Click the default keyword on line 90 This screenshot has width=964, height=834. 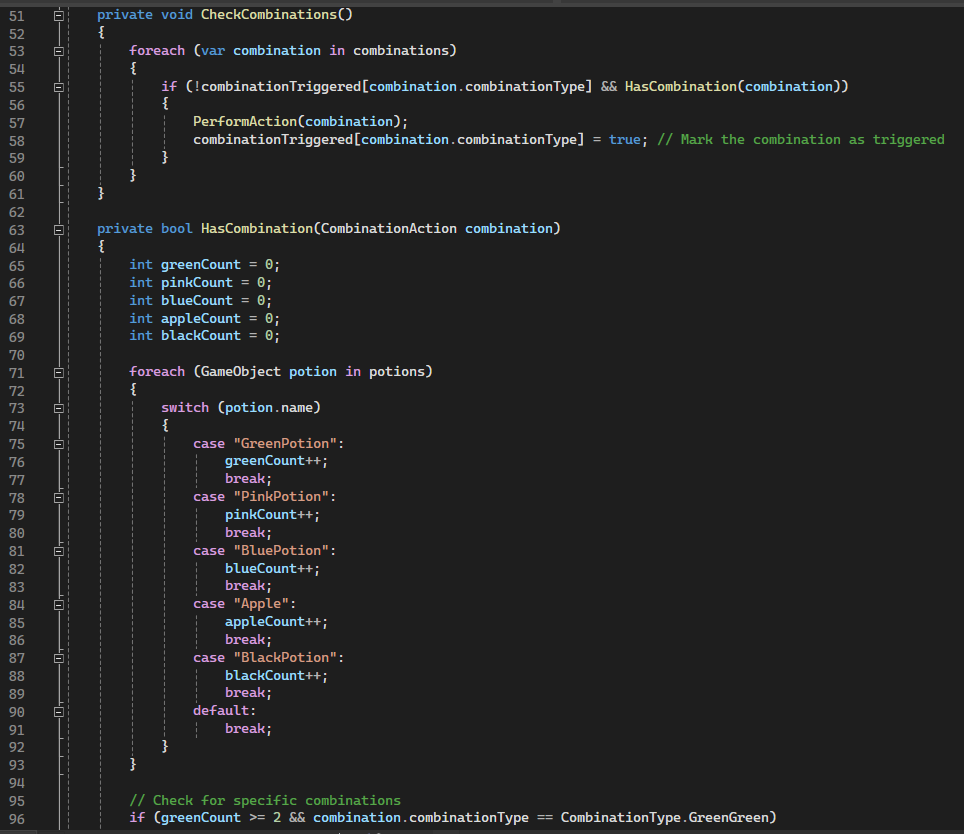click(221, 711)
